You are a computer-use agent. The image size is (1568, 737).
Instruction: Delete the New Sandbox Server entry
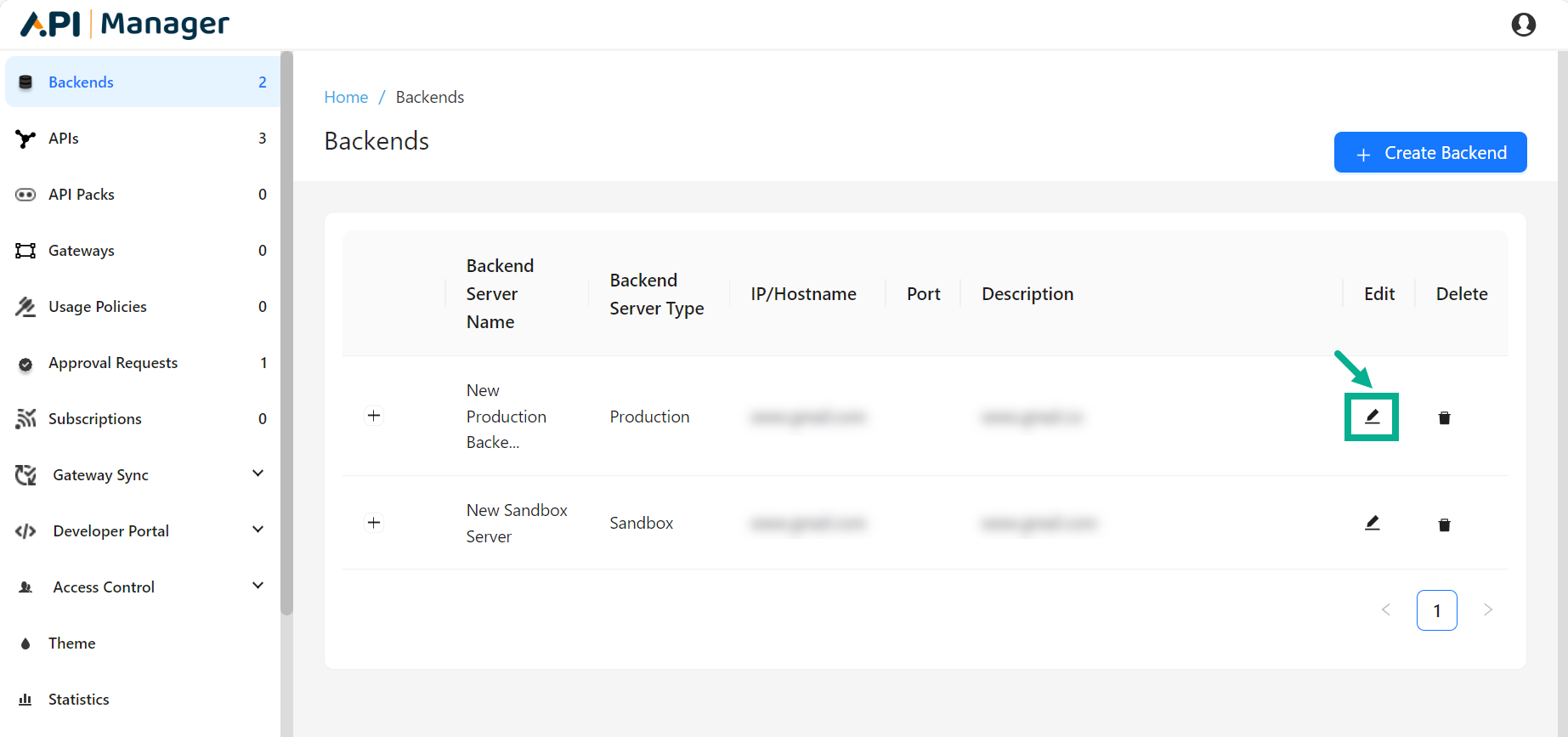point(1444,524)
